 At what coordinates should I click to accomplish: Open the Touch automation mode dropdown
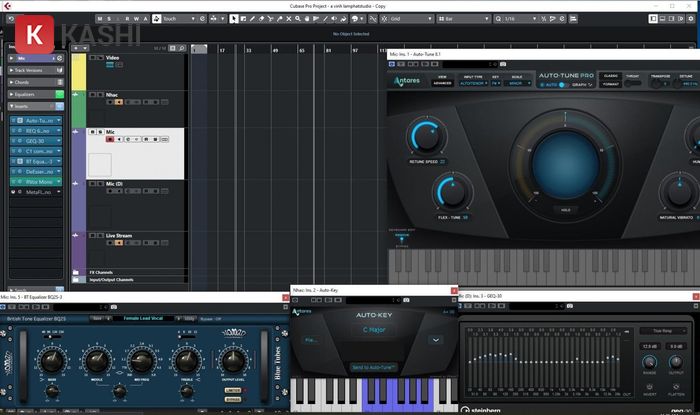(179, 19)
